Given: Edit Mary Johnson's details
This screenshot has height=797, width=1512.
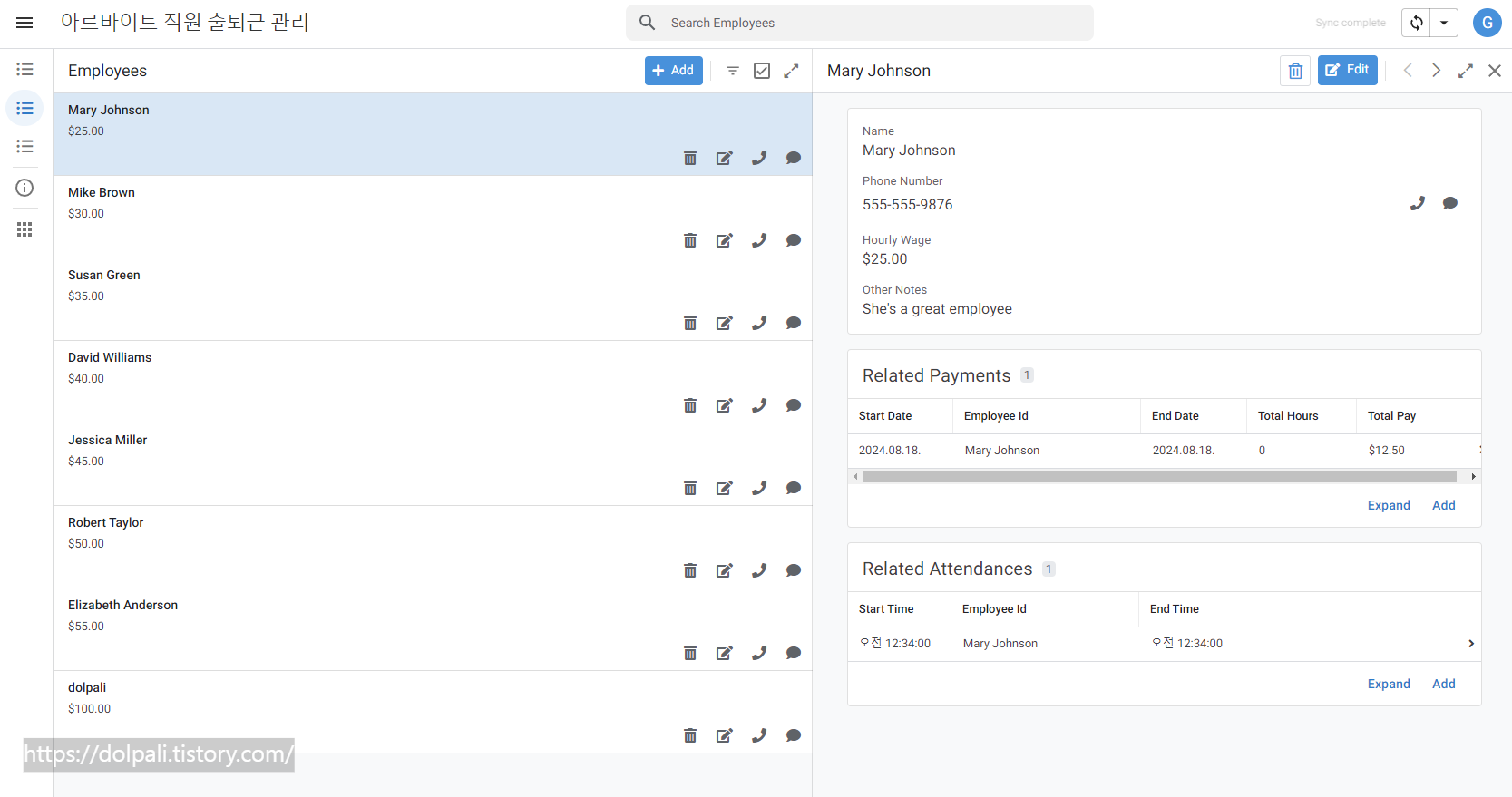Looking at the screenshot, I should click(x=1347, y=70).
